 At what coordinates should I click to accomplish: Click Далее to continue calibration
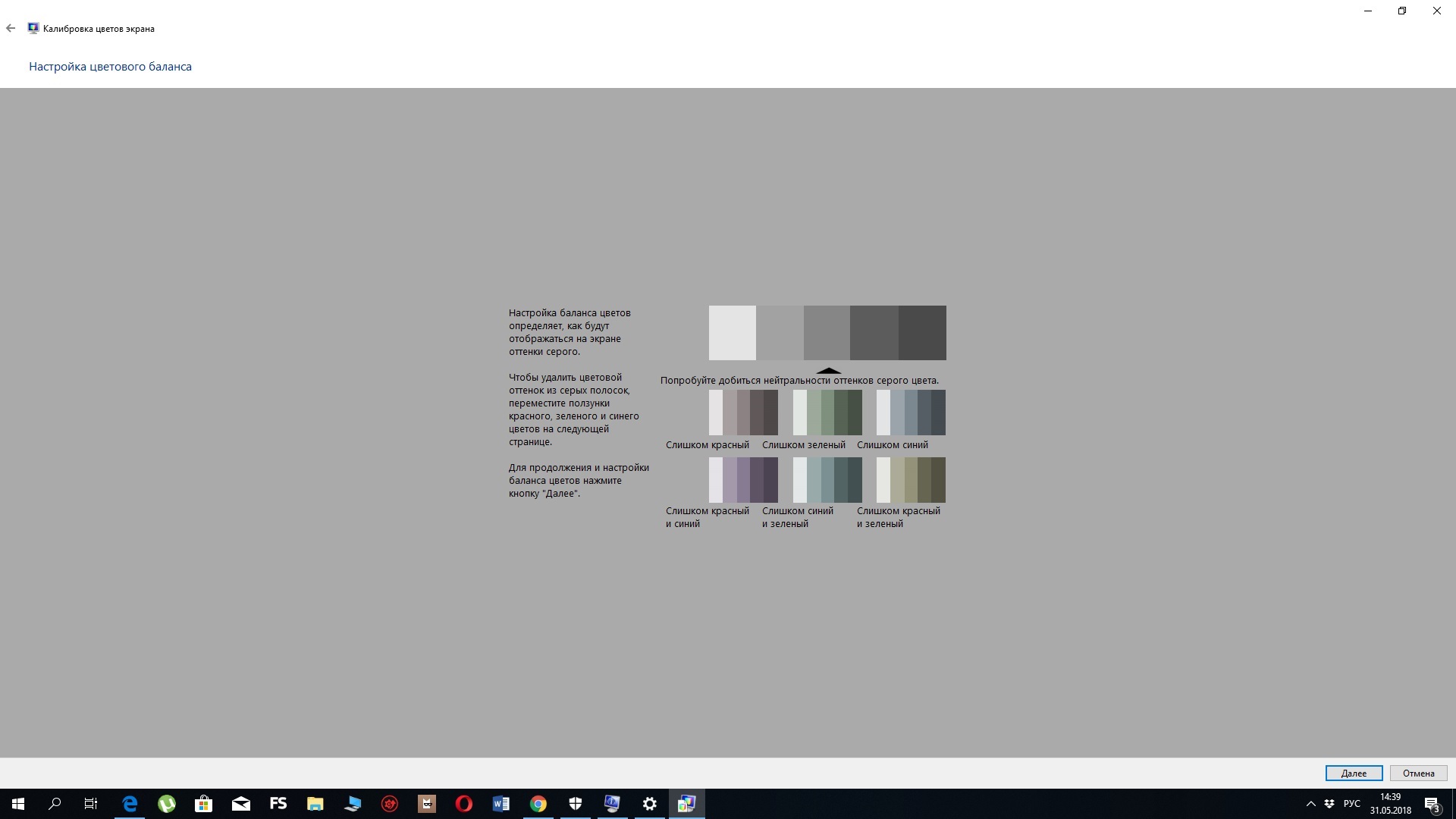click(1354, 773)
